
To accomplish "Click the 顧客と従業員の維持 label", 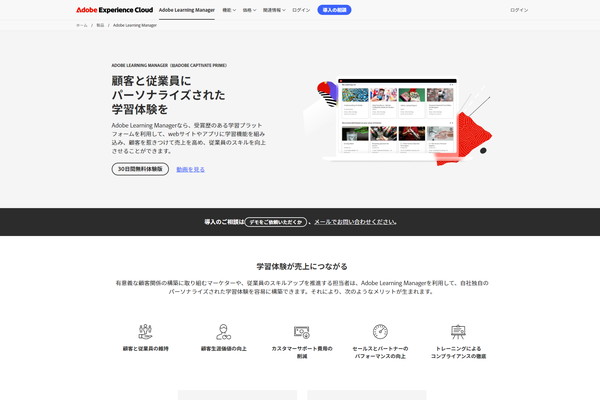I will coord(145,349).
